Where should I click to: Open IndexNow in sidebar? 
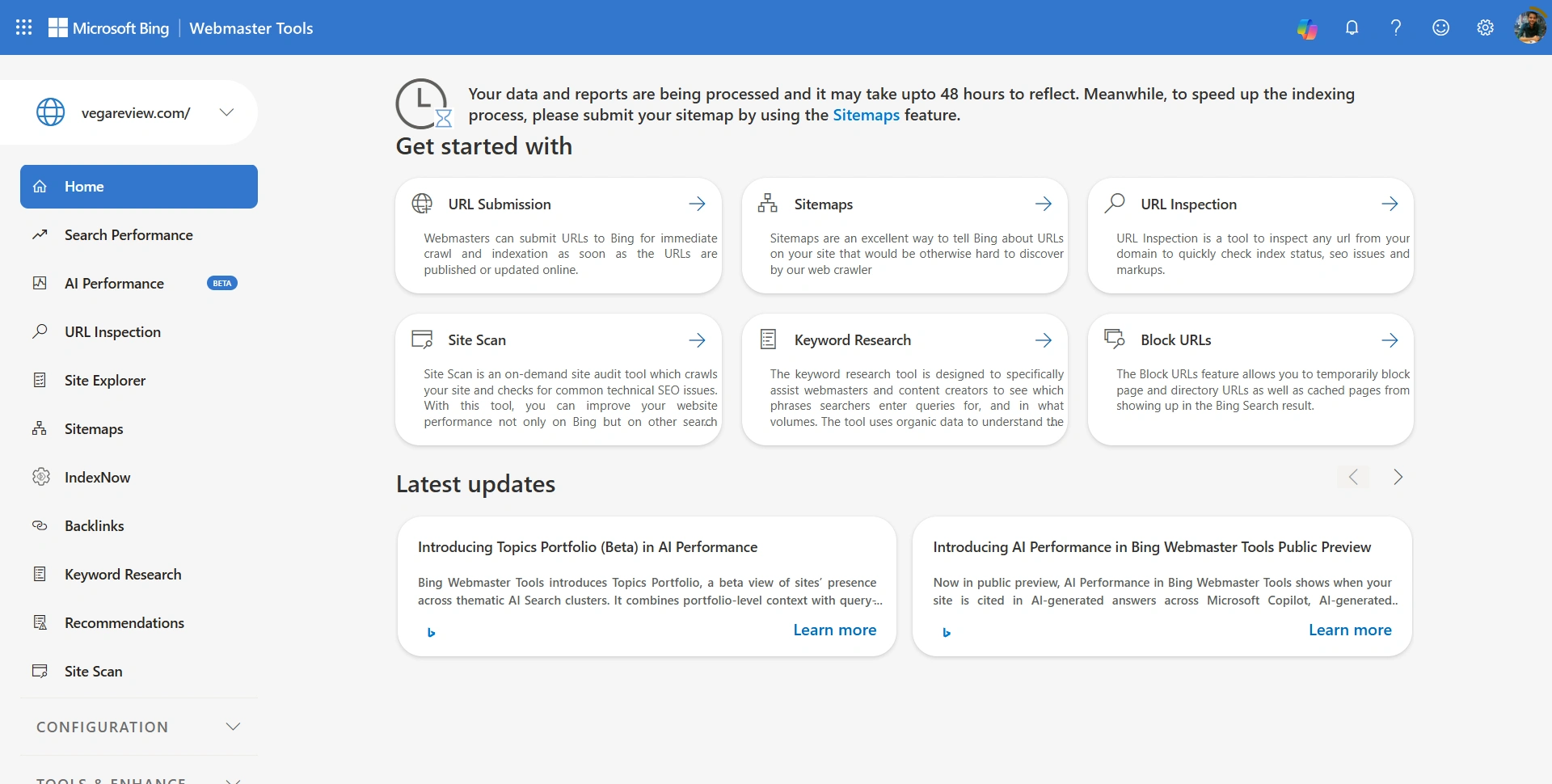(x=139, y=478)
